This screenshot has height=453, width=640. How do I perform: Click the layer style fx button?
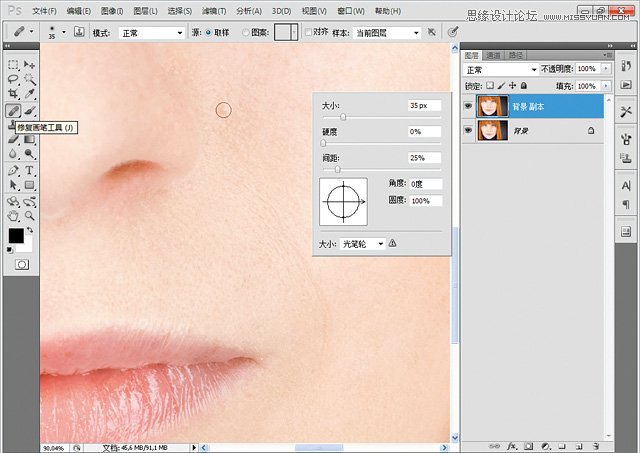512,446
